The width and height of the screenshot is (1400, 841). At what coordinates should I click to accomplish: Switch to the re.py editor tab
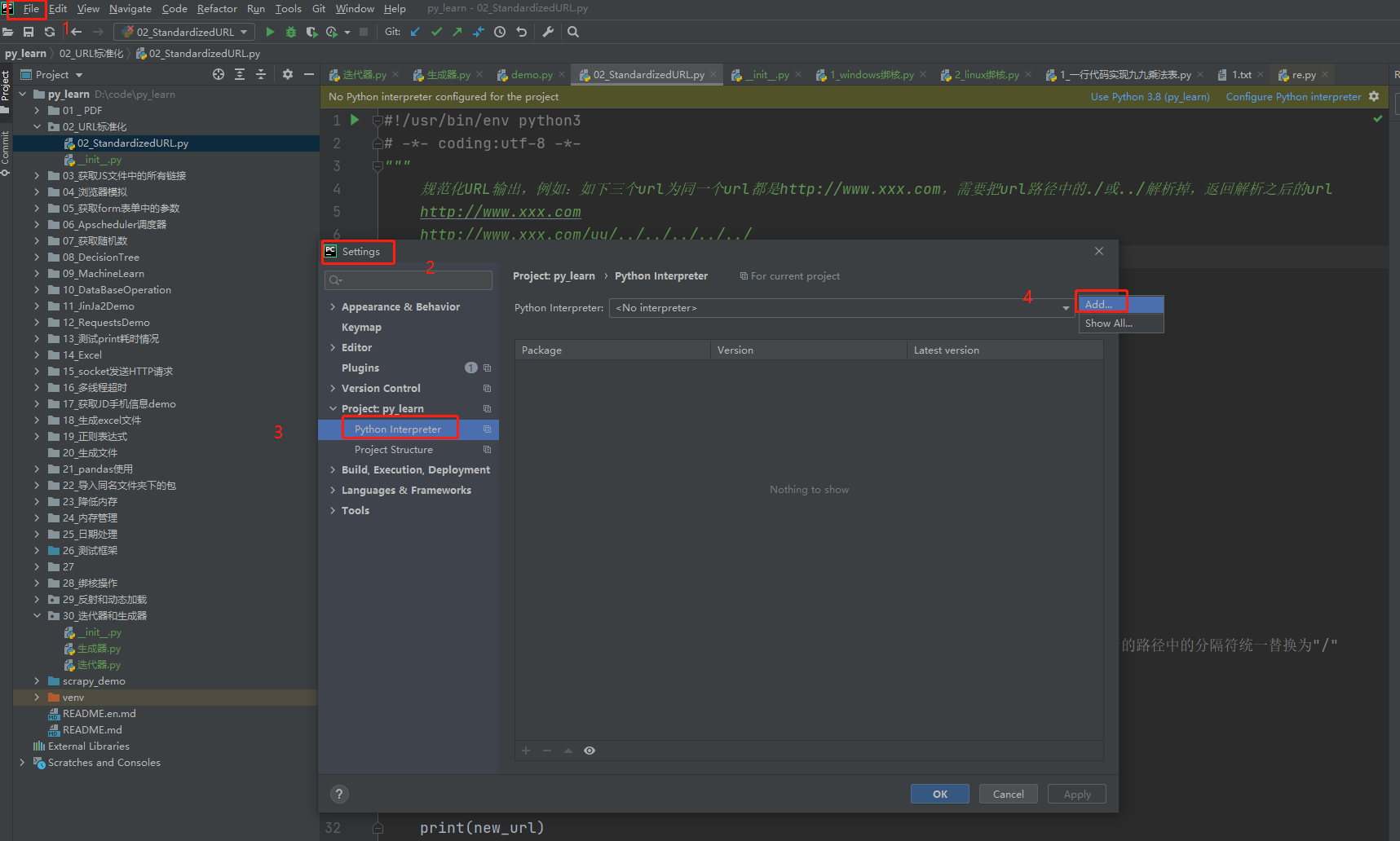click(x=1303, y=74)
